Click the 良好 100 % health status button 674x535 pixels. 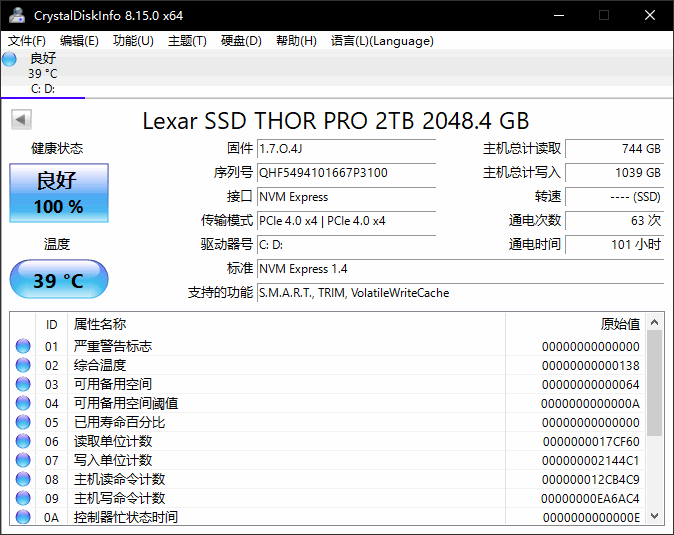click(58, 193)
